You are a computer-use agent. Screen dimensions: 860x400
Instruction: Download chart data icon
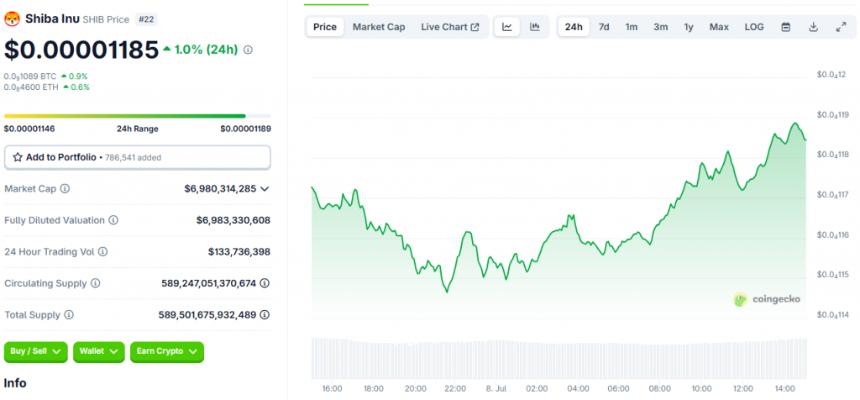click(813, 27)
